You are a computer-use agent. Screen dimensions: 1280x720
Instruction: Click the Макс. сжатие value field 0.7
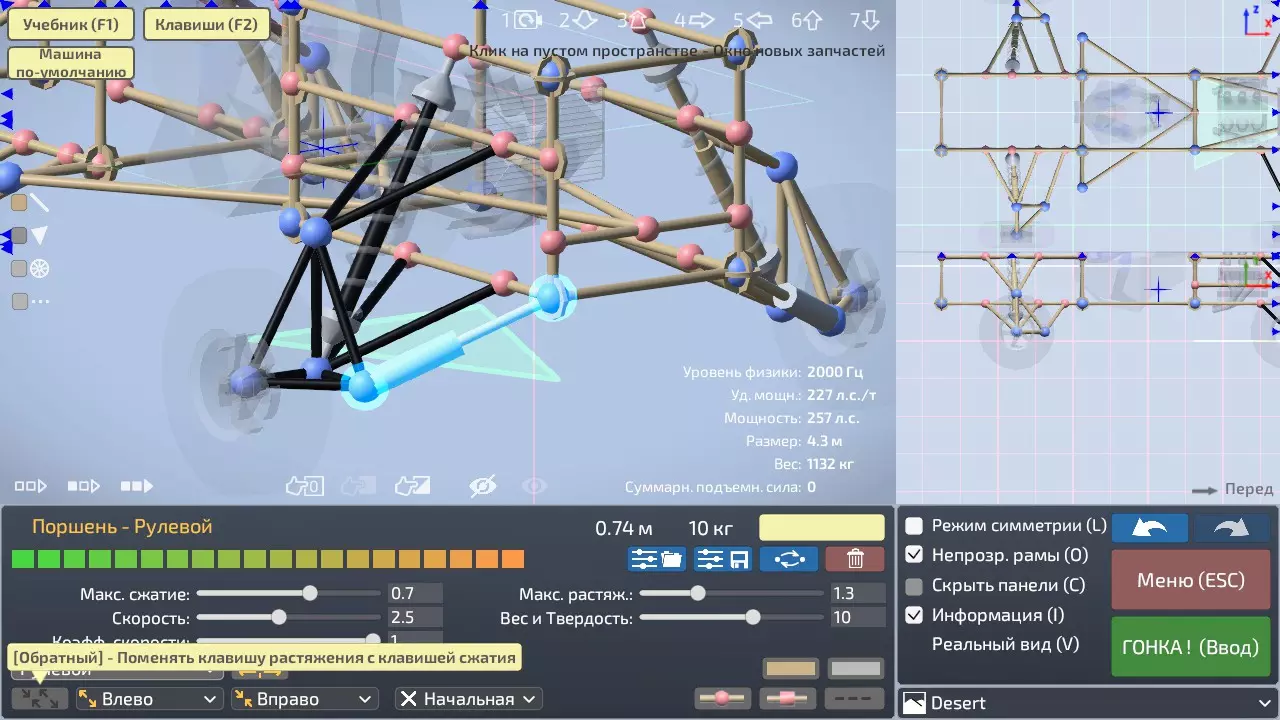pyautogui.click(x=415, y=593)
